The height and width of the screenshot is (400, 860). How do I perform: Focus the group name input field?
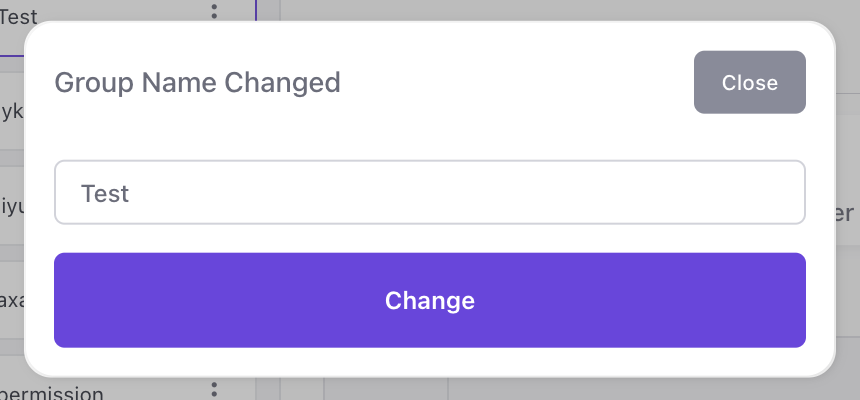(x=429, y=192)
